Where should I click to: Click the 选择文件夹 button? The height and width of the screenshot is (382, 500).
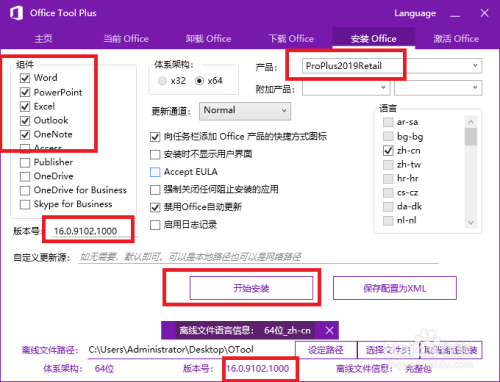pyautogui.click(x=388, y=350)
